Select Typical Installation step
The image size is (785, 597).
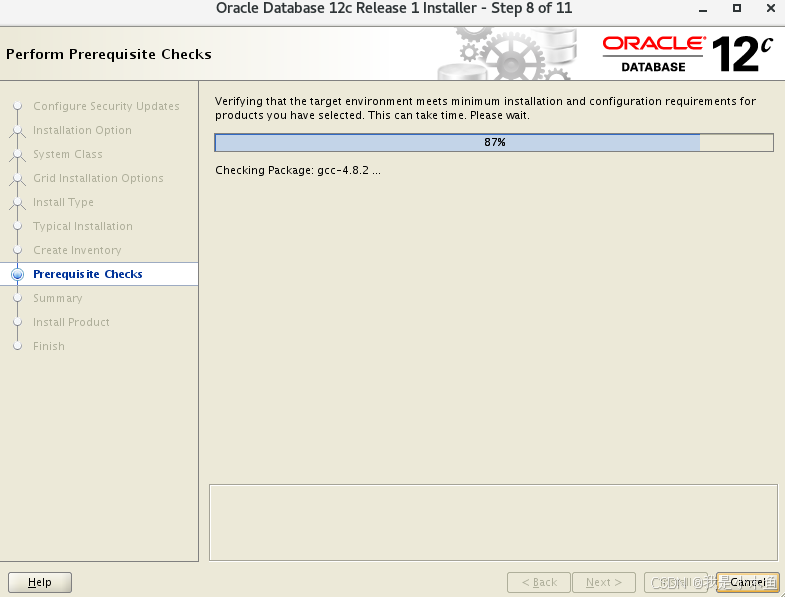pos(83,226)
